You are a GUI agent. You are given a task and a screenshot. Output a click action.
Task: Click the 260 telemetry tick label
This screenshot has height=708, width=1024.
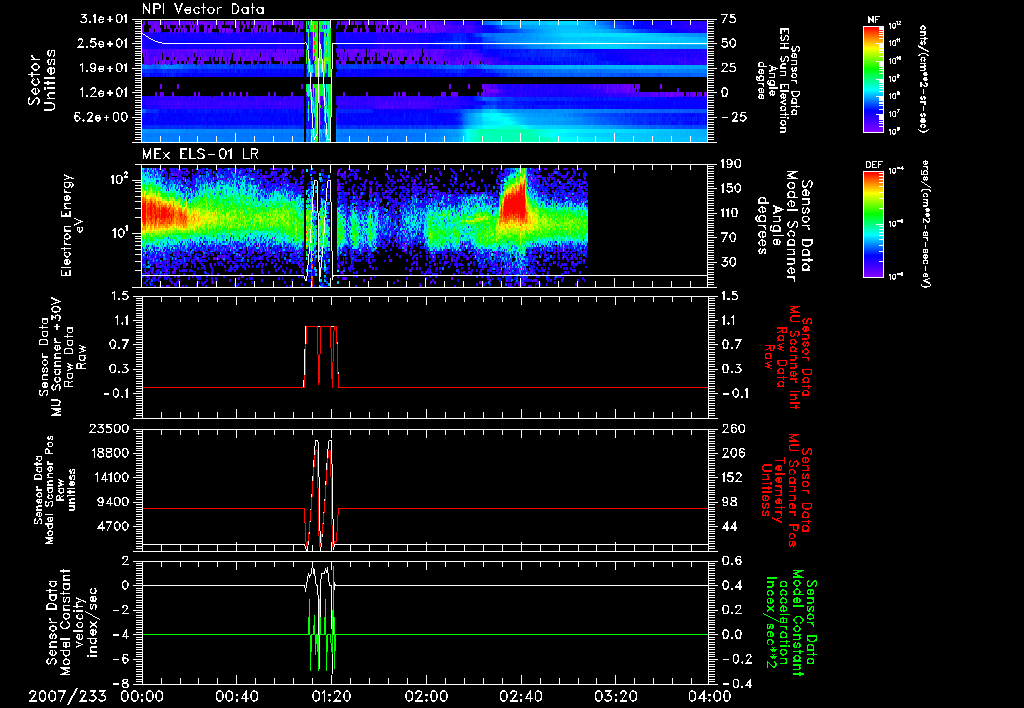(732, 429)
